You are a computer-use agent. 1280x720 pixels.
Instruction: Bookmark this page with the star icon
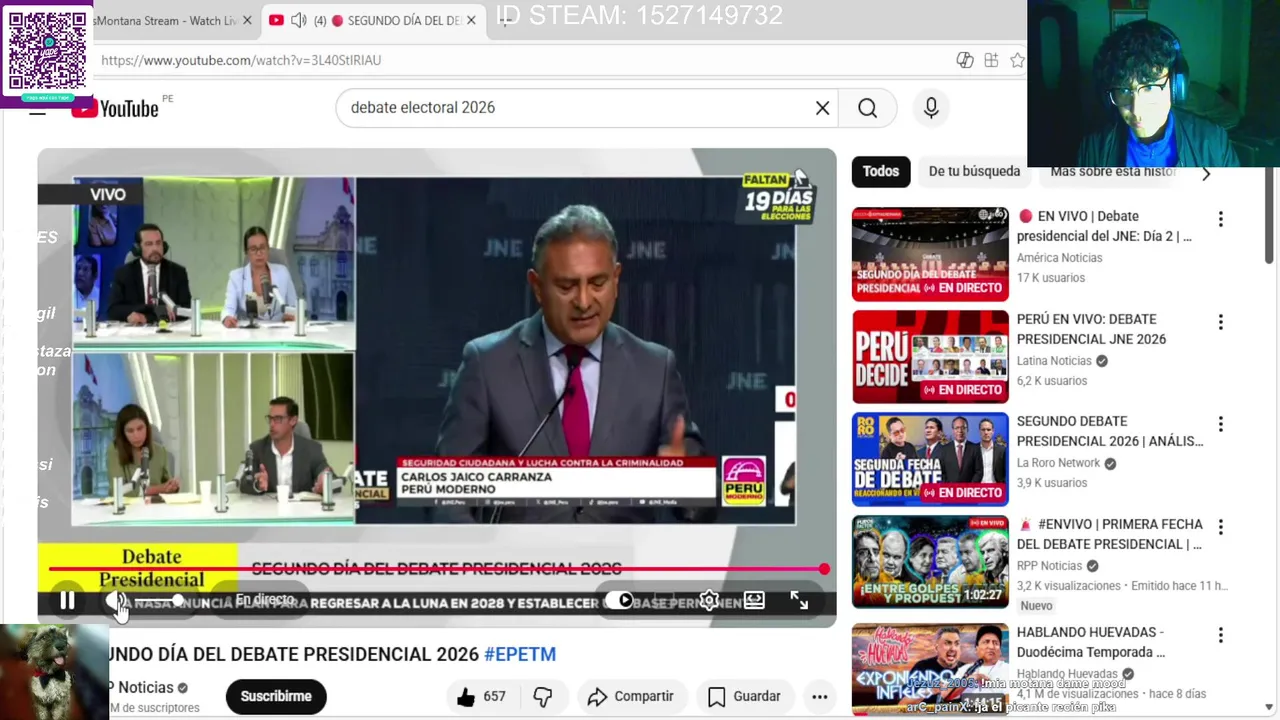pos(1017,60)
